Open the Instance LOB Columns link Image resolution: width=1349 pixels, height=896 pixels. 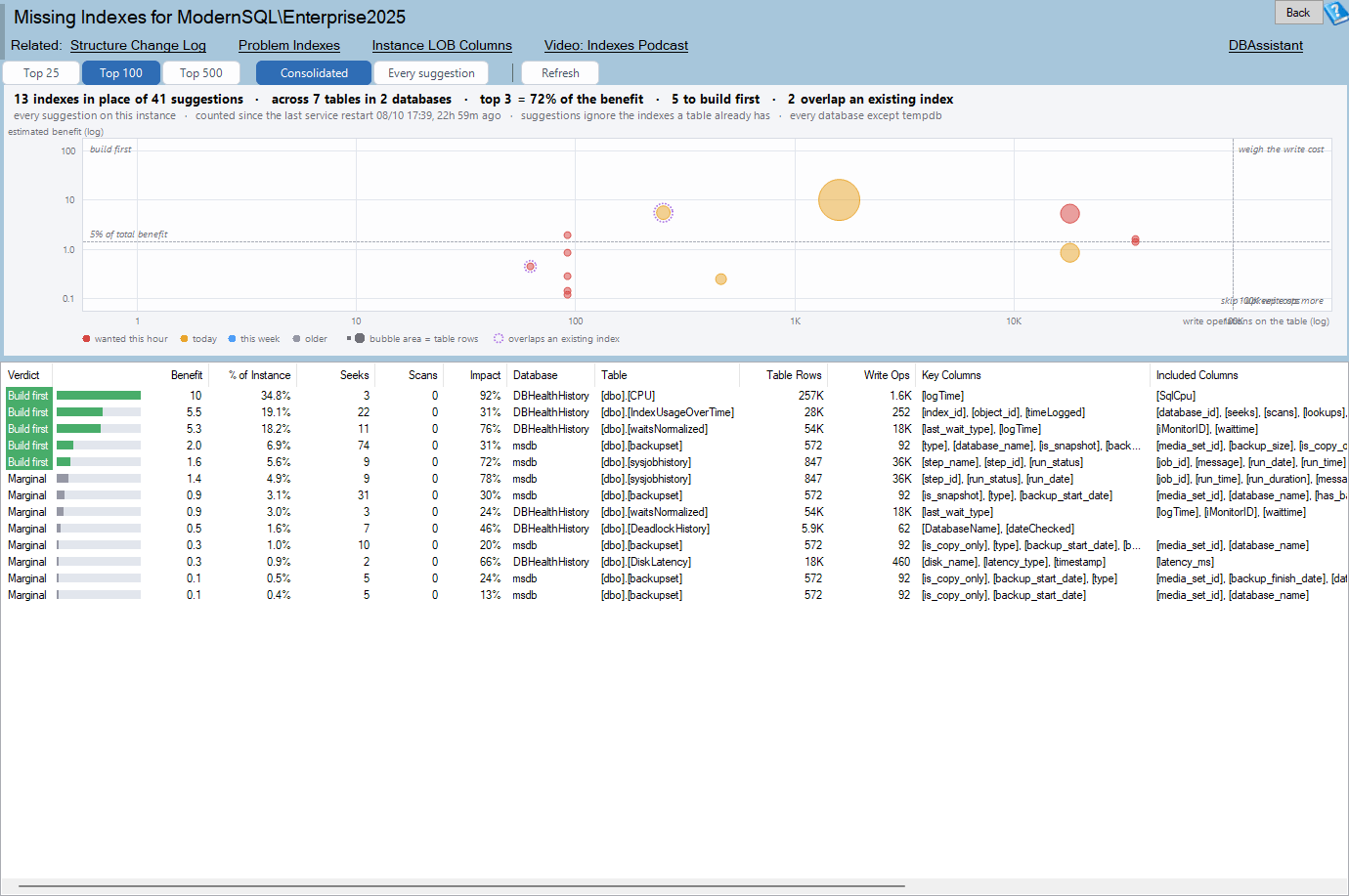[x=442, y=45]
